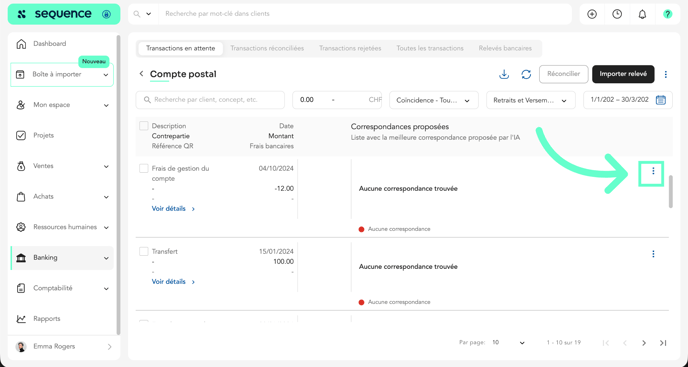Image resolution: width=688 pixels, height=367 pixels.
Task: Open the add new plus icon
Action: 592,14
